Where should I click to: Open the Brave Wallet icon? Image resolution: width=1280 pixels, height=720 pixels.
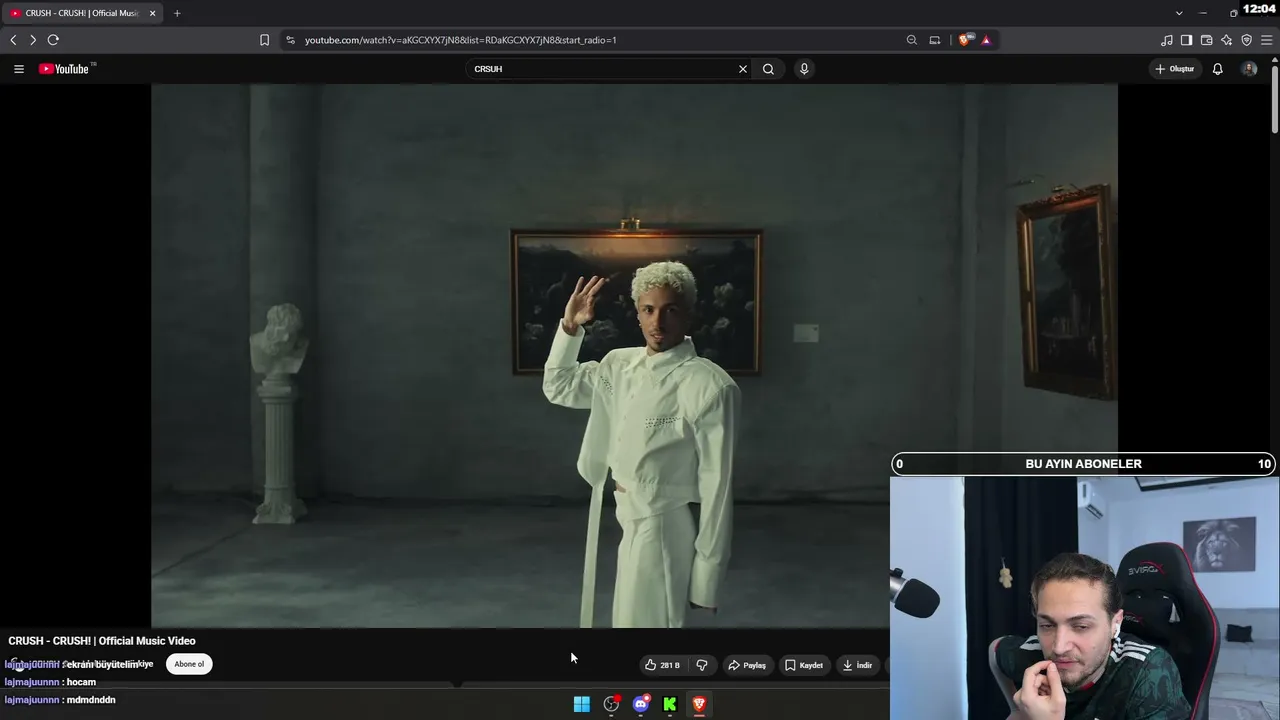(x=1207, y=40)
